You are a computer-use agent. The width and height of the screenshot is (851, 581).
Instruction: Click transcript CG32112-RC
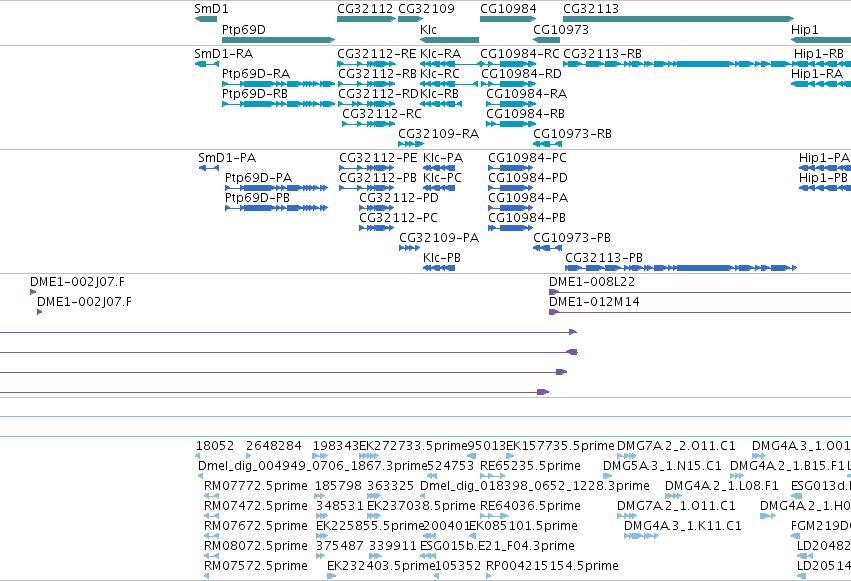pyautogui.click(x=382, y=114)
